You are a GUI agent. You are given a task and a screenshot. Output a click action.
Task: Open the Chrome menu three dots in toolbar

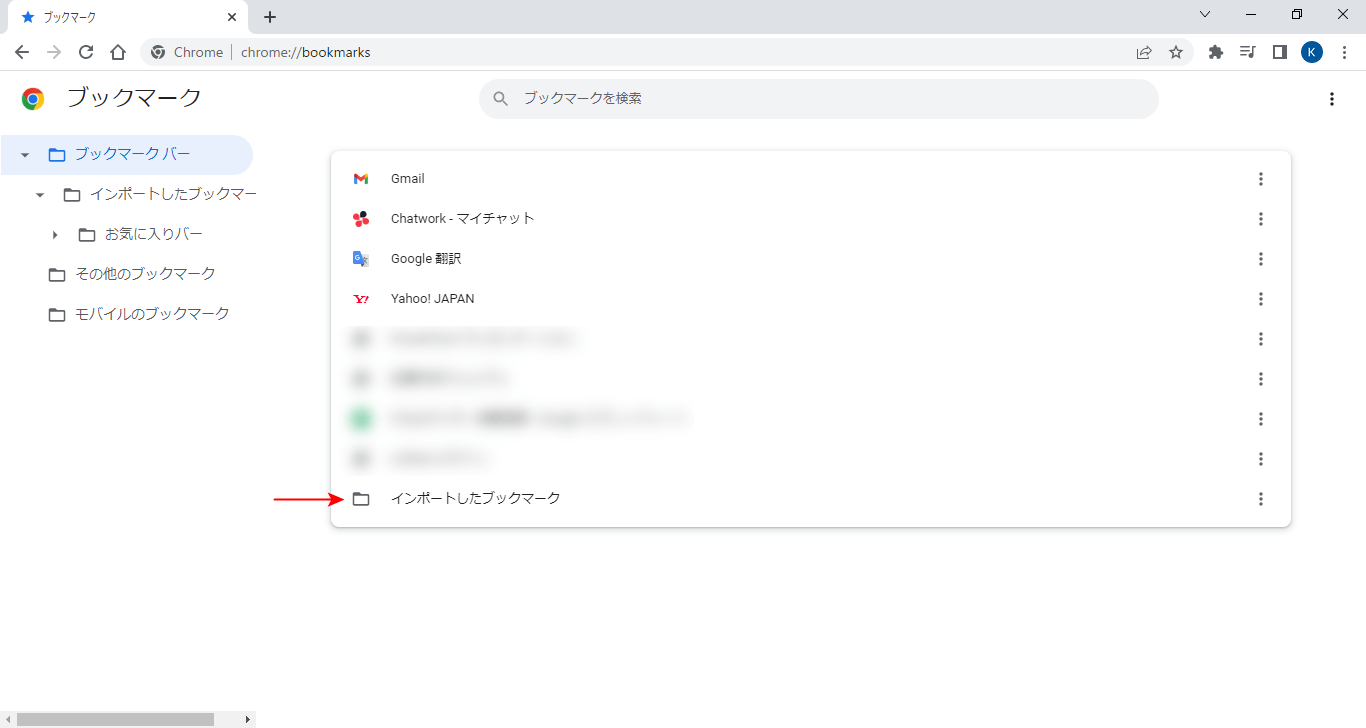tap(1344, 52)
